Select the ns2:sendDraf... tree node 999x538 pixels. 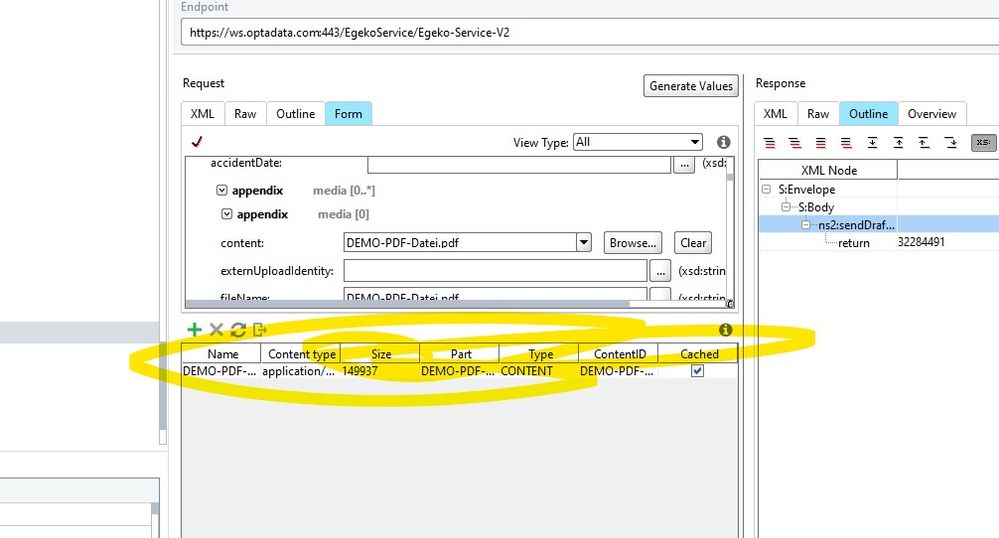click(856, 225)
